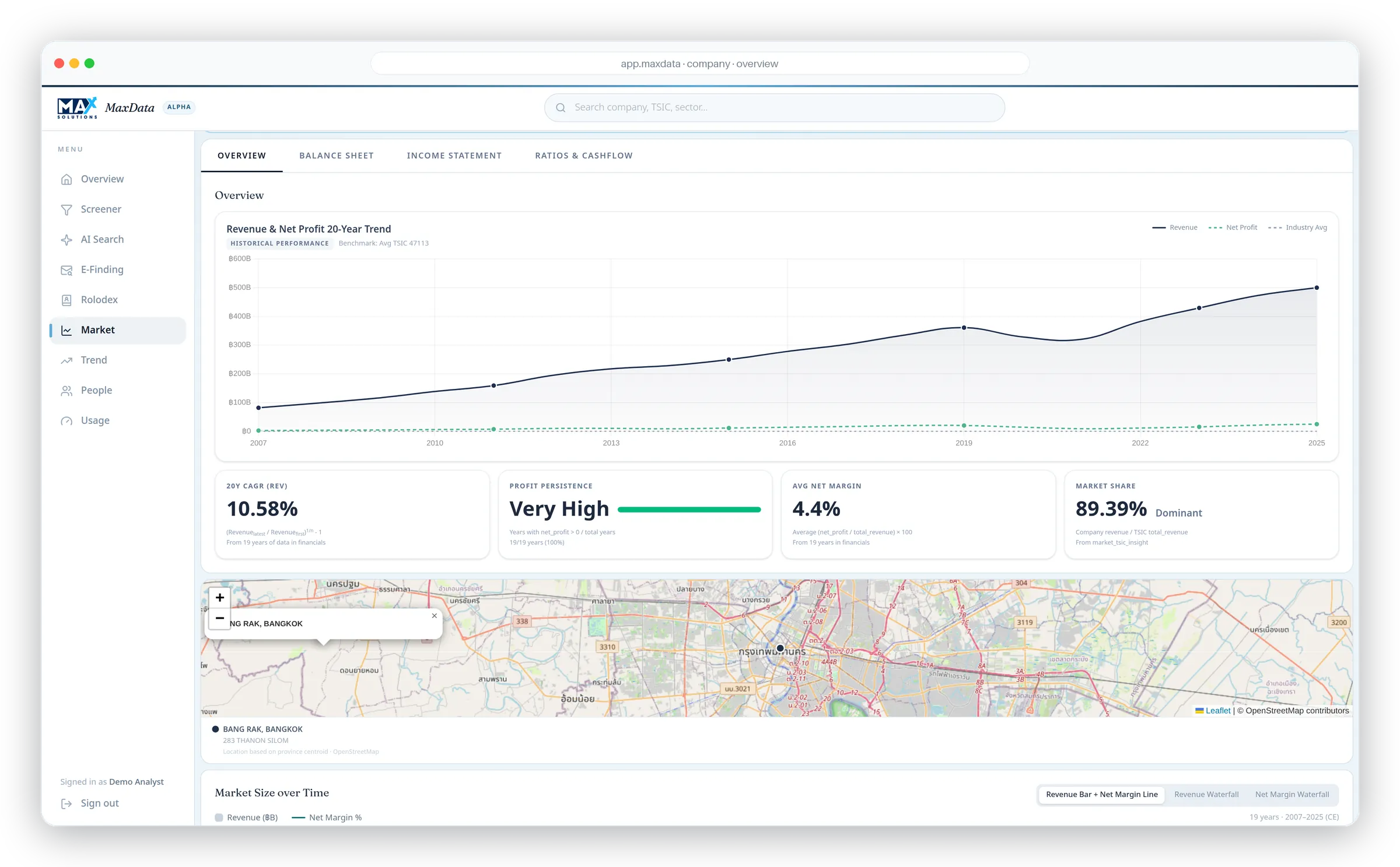The width and height of the screenshot is (1400, 867).
Task: Click the Dominant market share label
Action: [x=1178, y=513]
